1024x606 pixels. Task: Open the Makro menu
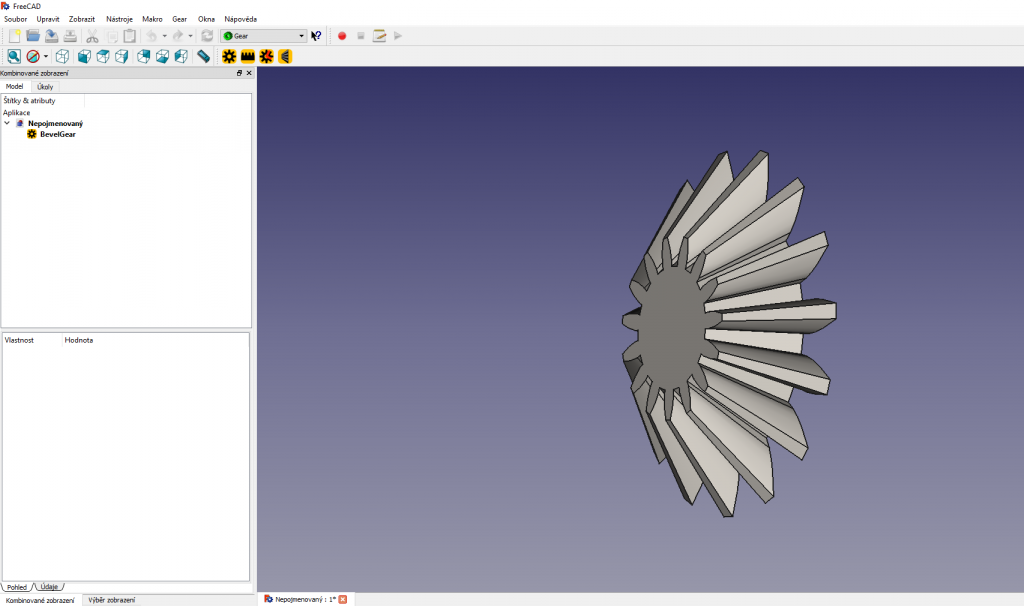[x=152, y=19]
